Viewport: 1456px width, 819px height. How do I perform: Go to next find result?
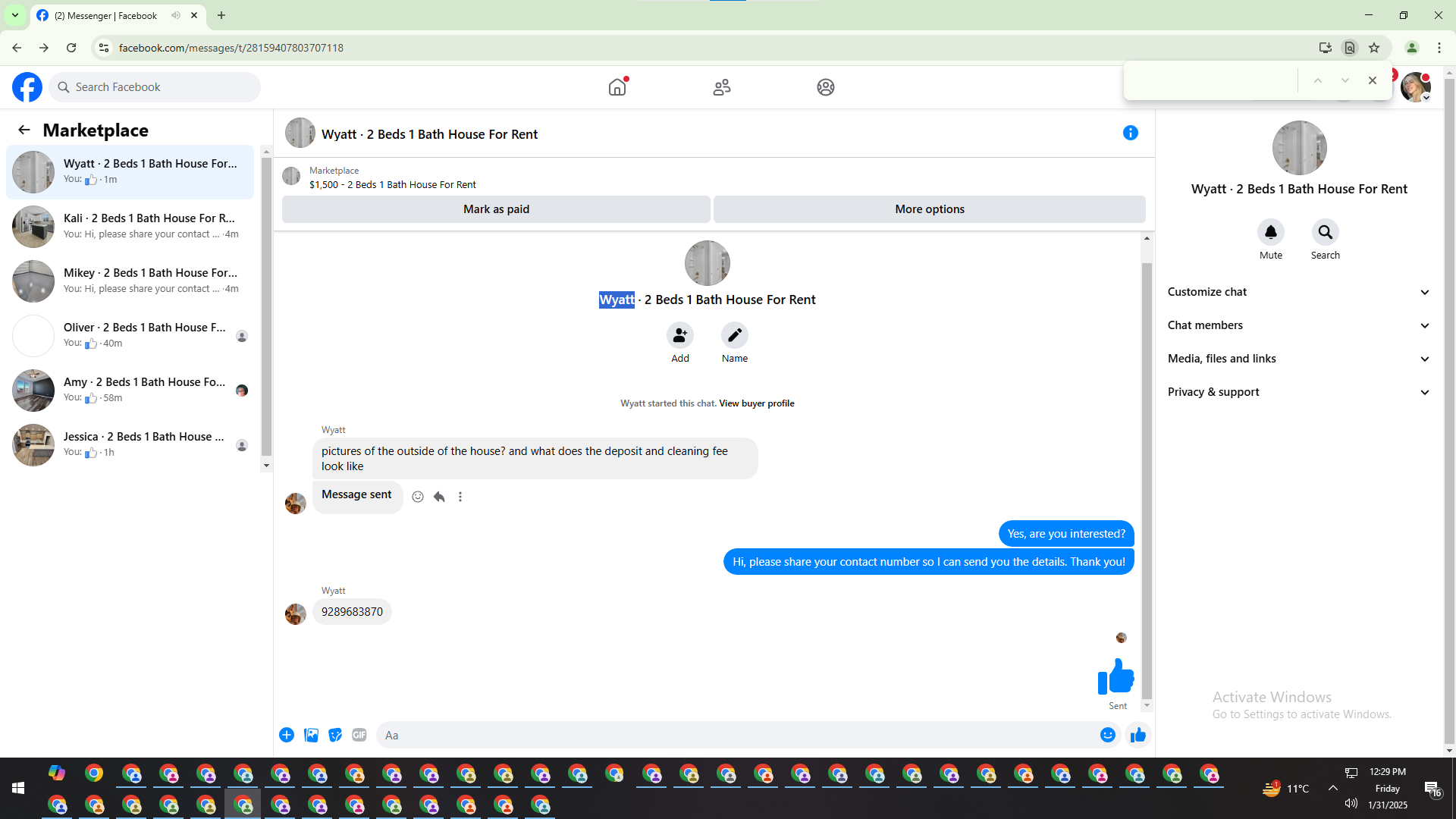coord(1345,80)
